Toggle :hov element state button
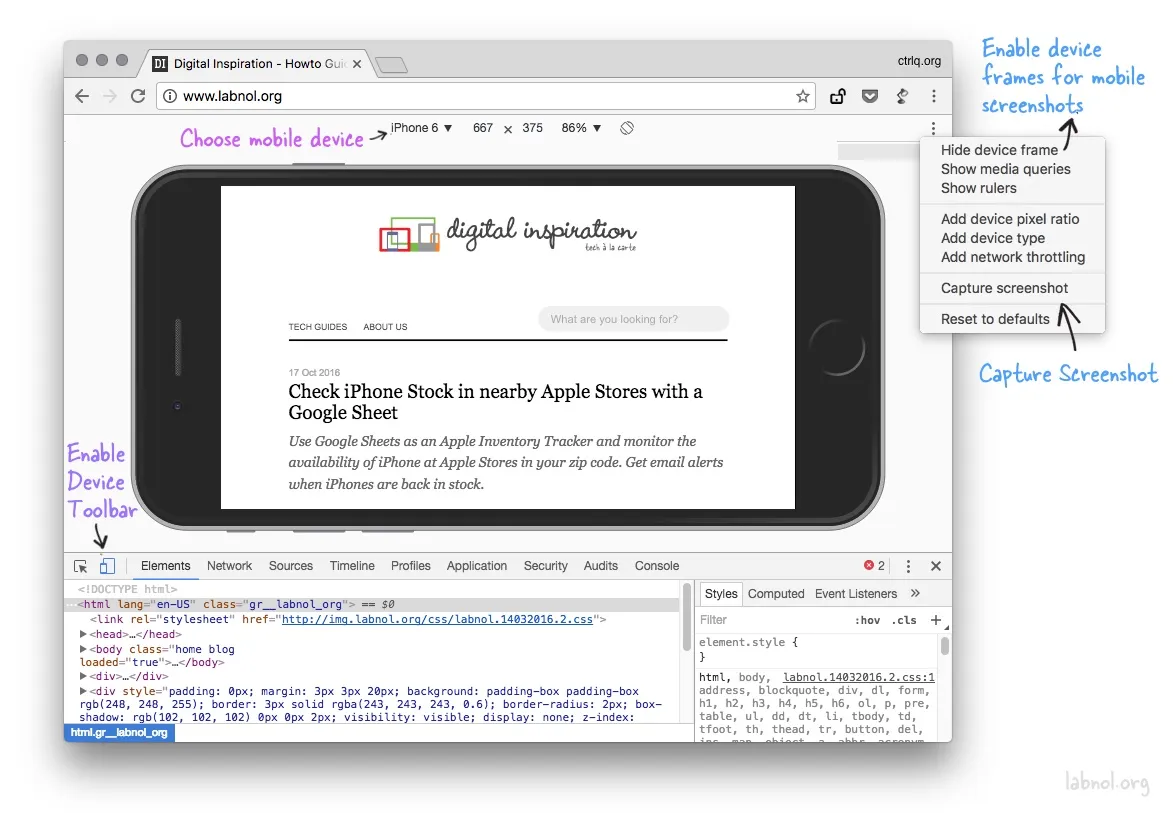Viewport: 1173px width, 813px height. pos(867,620)
